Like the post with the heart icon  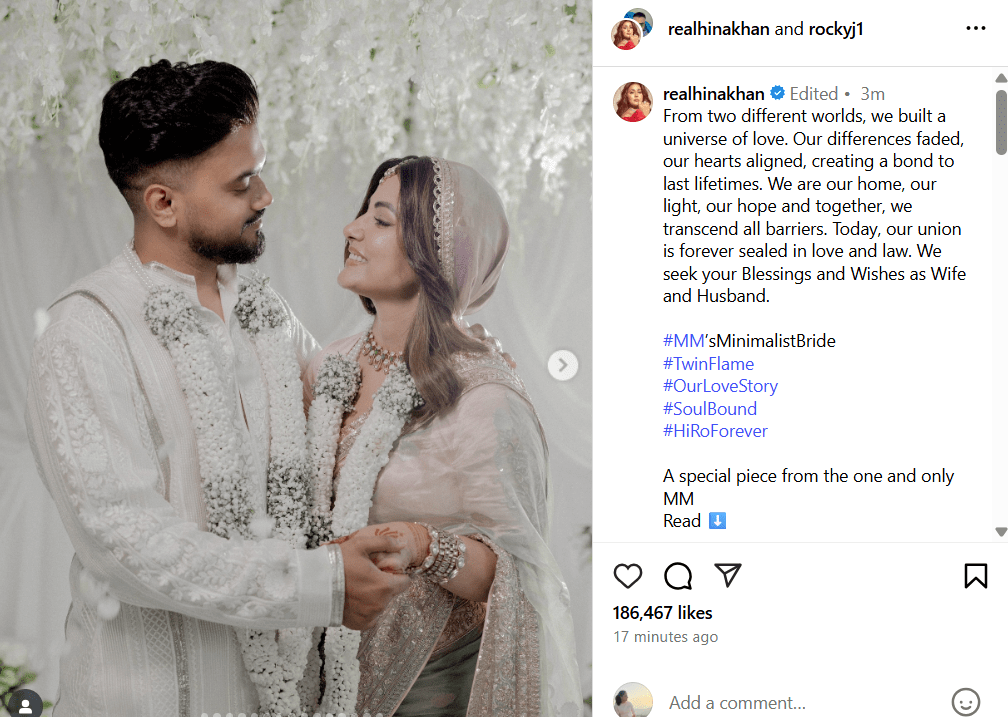(627, 576)
